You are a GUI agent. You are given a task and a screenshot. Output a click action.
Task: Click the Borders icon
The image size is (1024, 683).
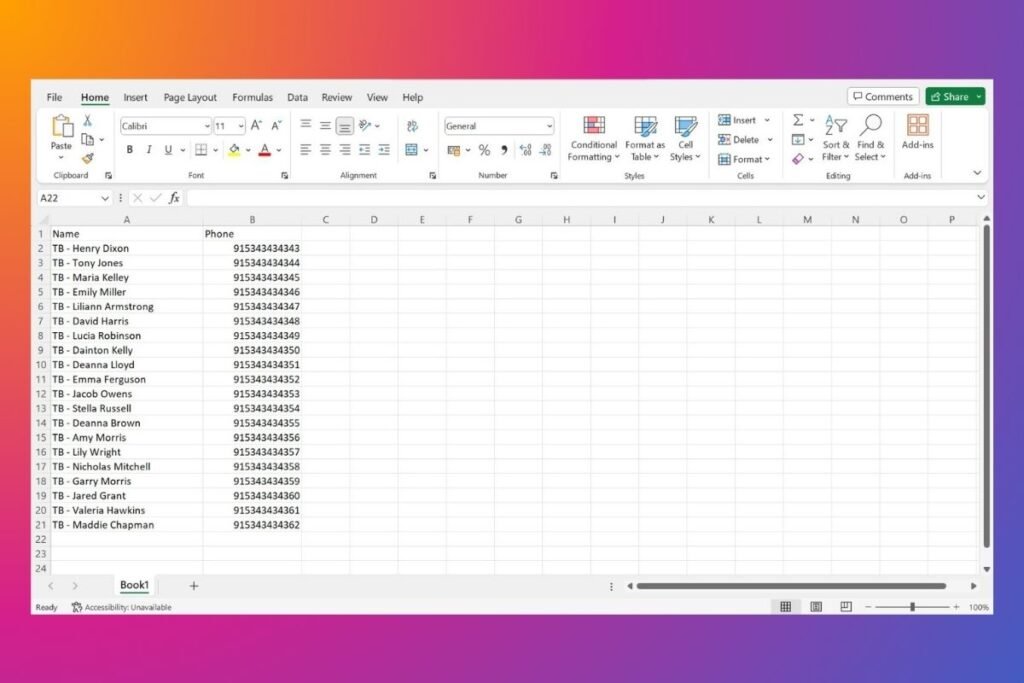201,150
